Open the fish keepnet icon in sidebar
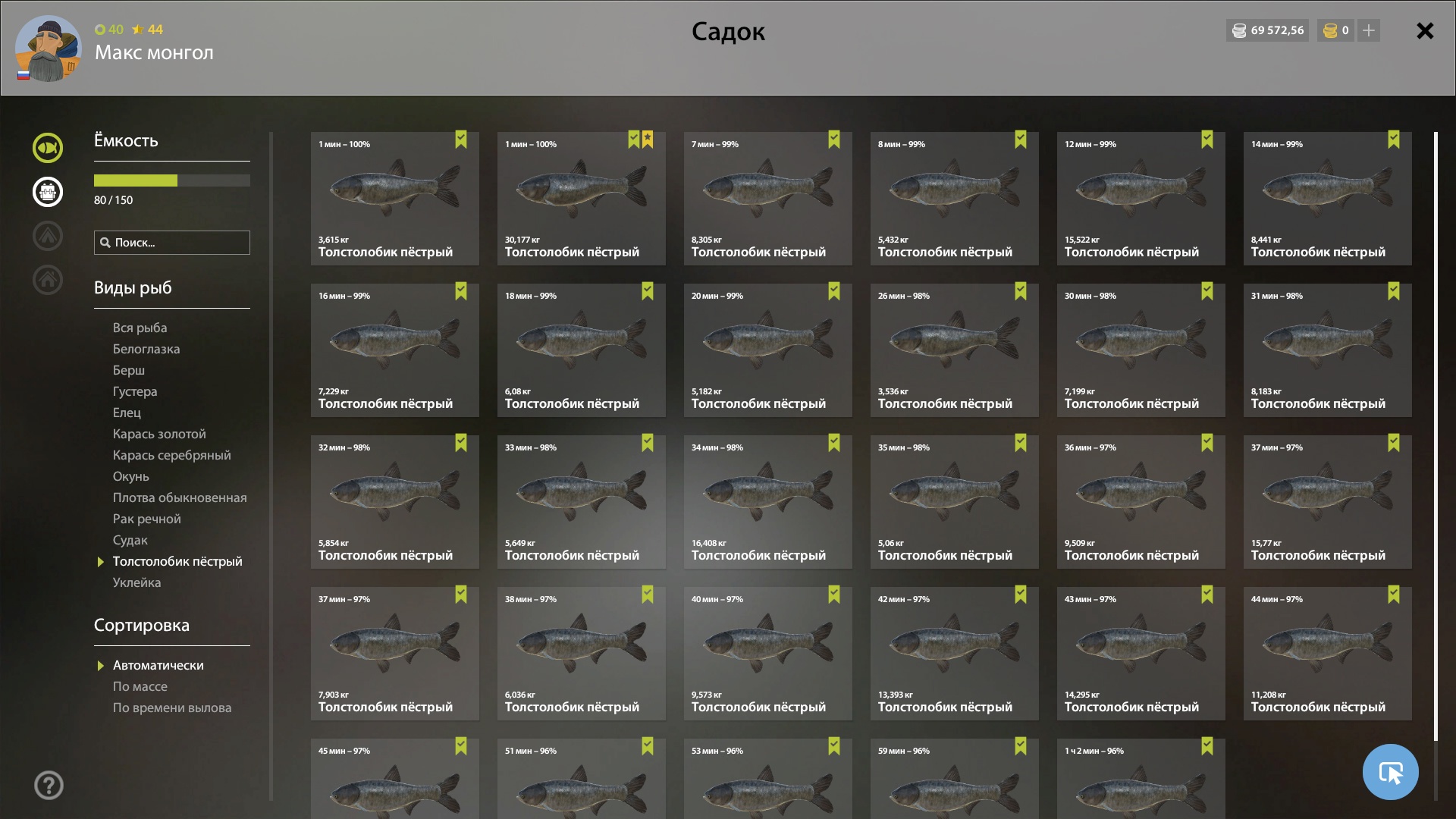The image size is (1456, 819). tap(47, 148)
